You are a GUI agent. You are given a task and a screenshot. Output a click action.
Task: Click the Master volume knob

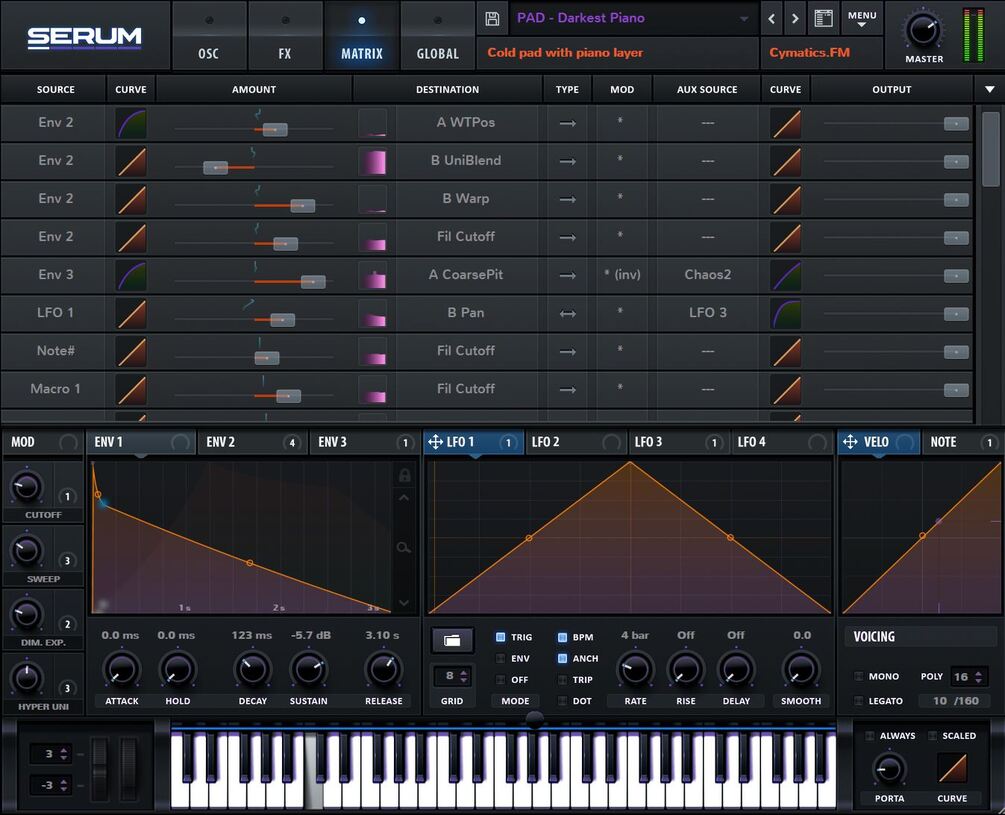coord(923,30)
